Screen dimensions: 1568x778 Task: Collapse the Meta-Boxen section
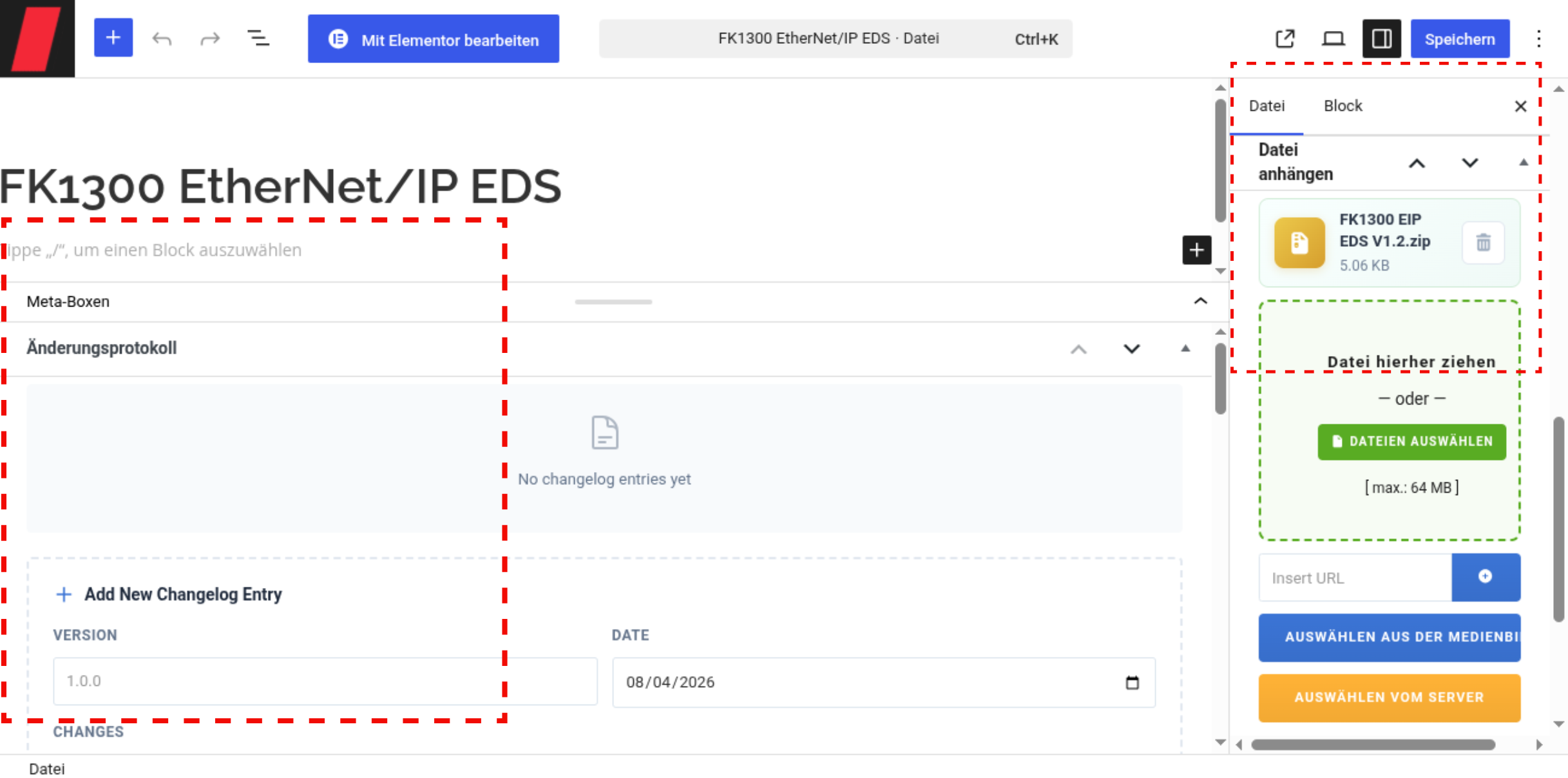(1201, 301)
